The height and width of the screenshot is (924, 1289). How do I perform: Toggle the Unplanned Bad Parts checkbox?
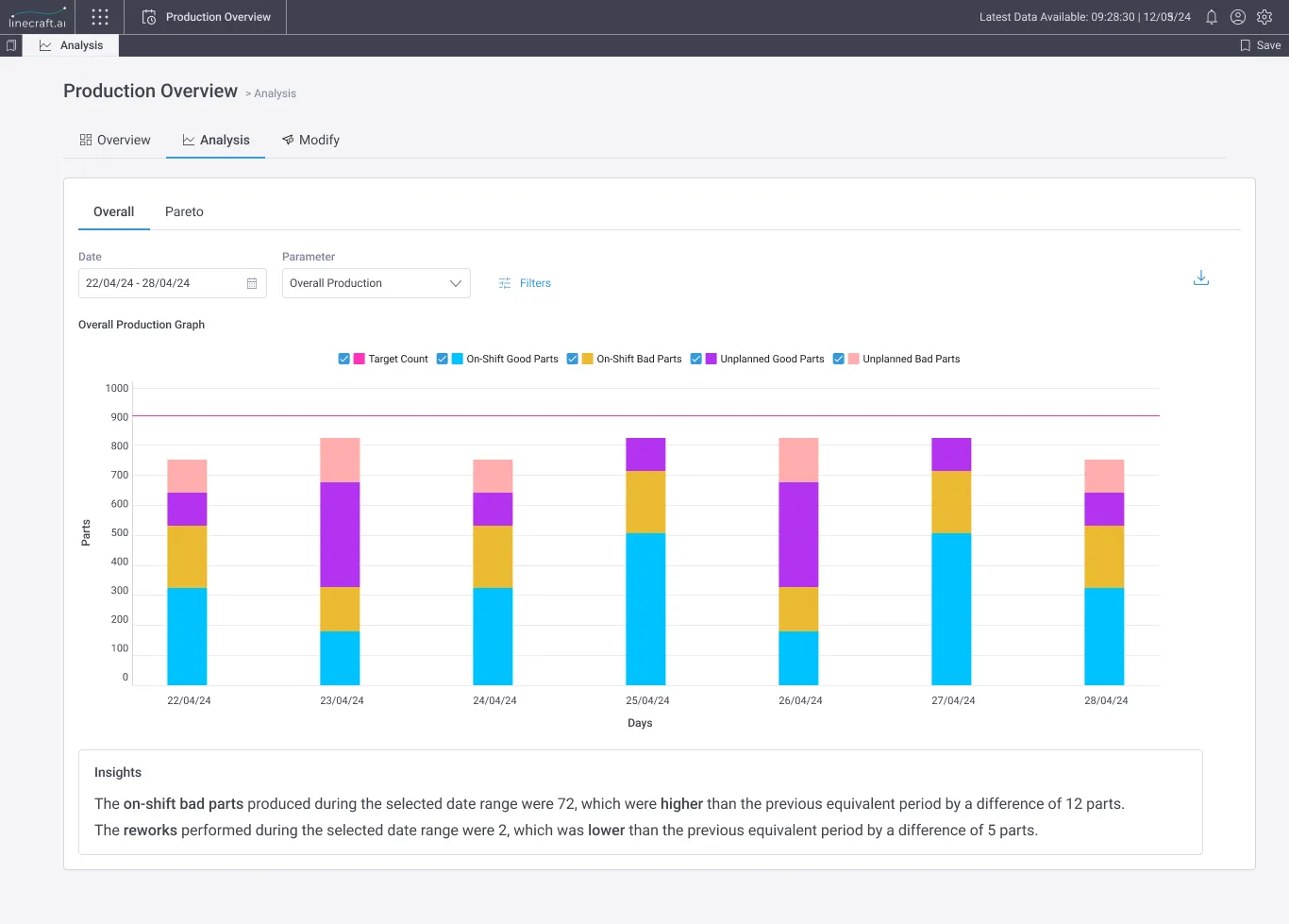click(838, 359)
